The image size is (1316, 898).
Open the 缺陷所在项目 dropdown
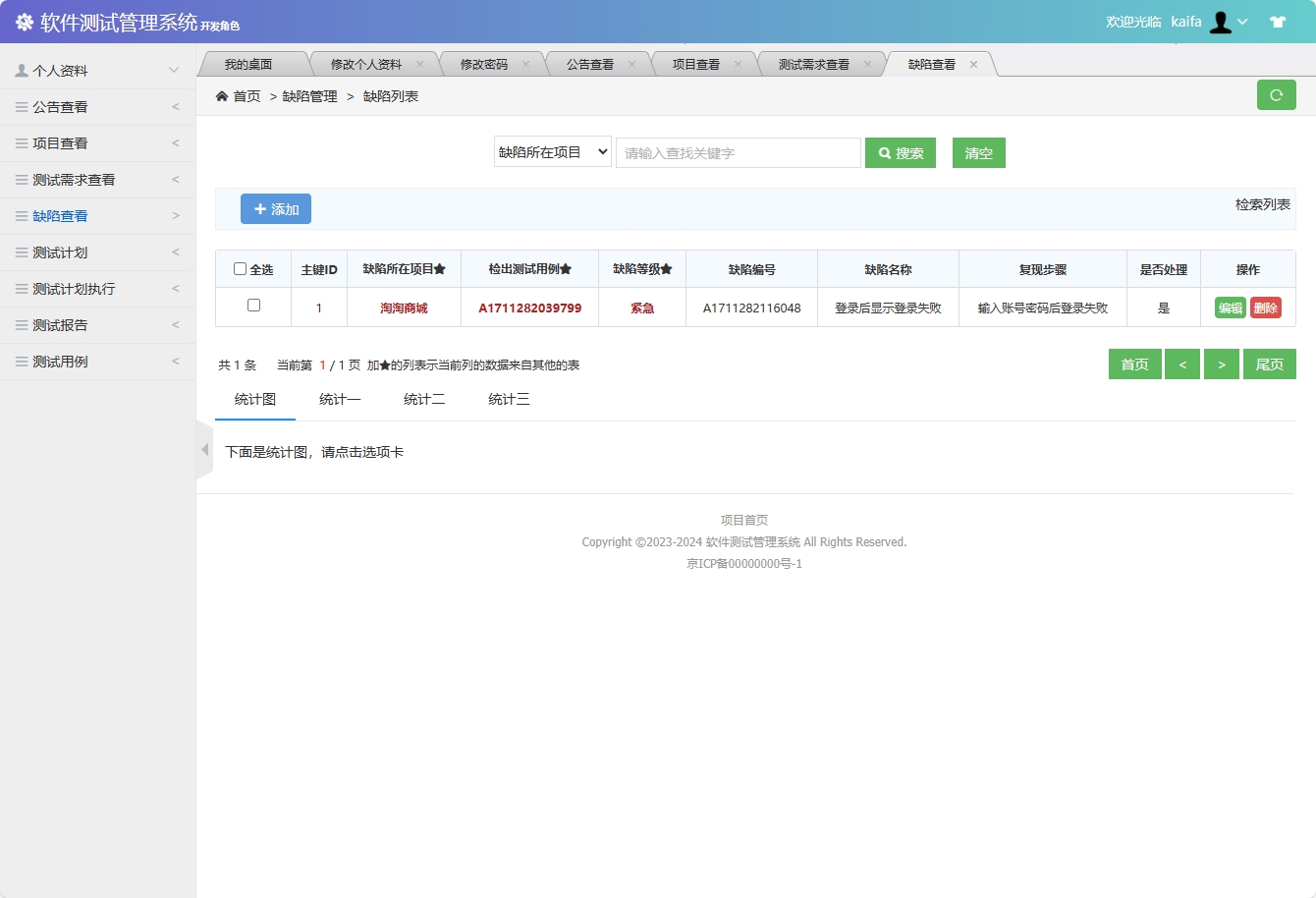552,152
